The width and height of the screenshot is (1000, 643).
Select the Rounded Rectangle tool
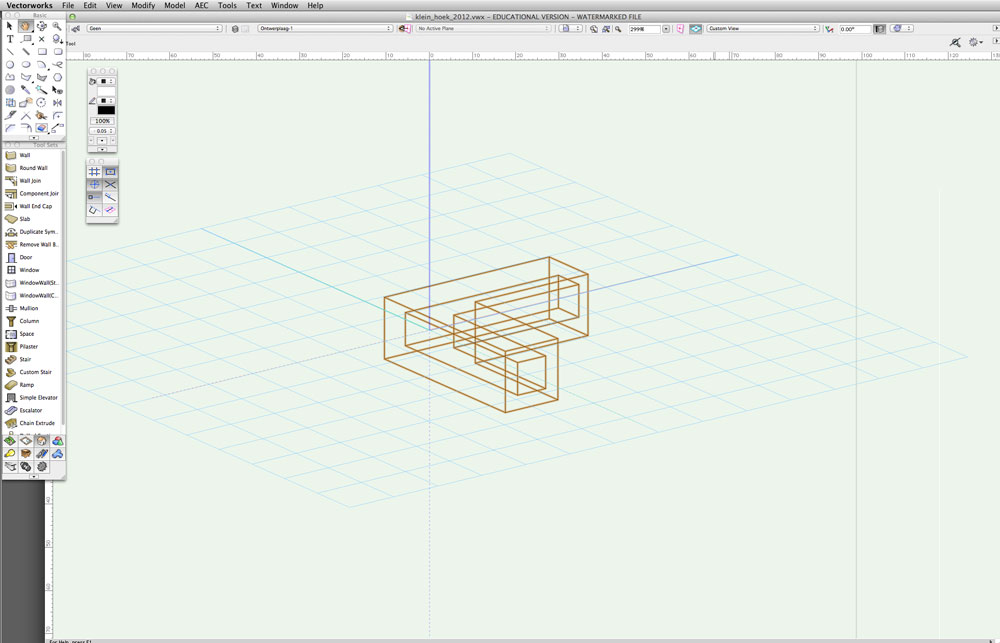tap(57, 52)
